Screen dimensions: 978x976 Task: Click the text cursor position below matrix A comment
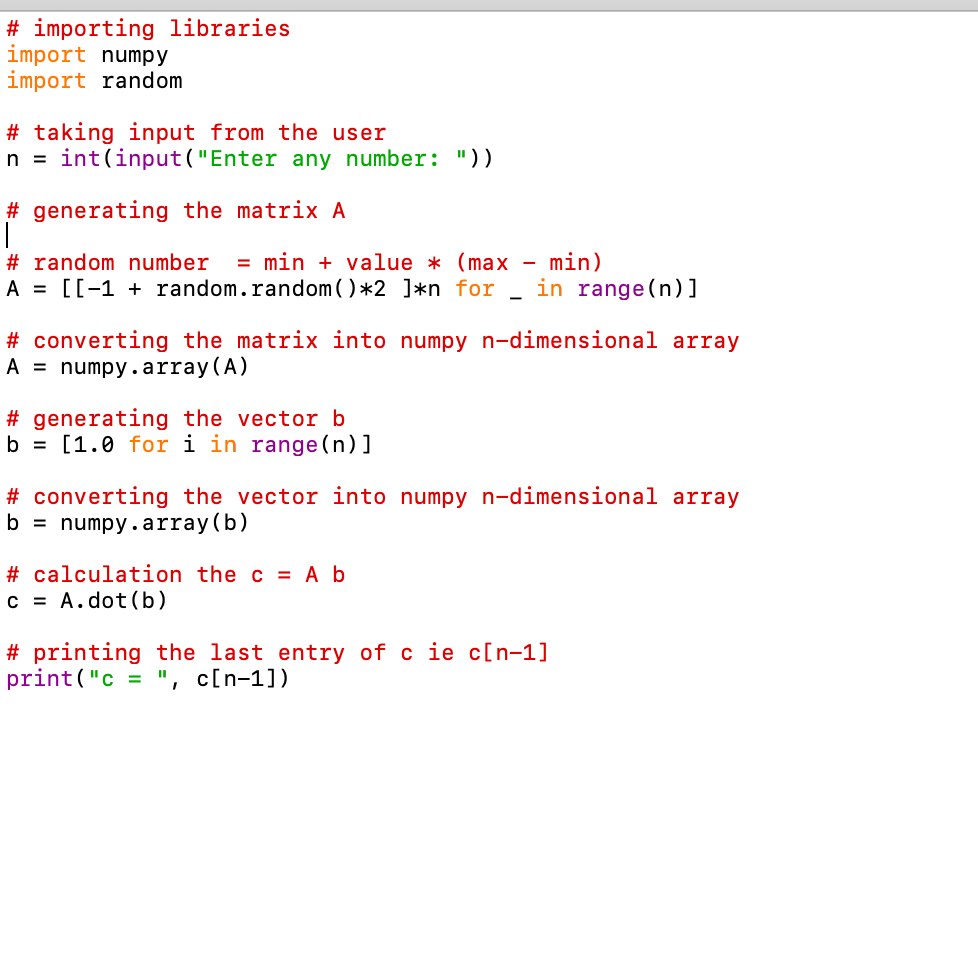point(8,235)
